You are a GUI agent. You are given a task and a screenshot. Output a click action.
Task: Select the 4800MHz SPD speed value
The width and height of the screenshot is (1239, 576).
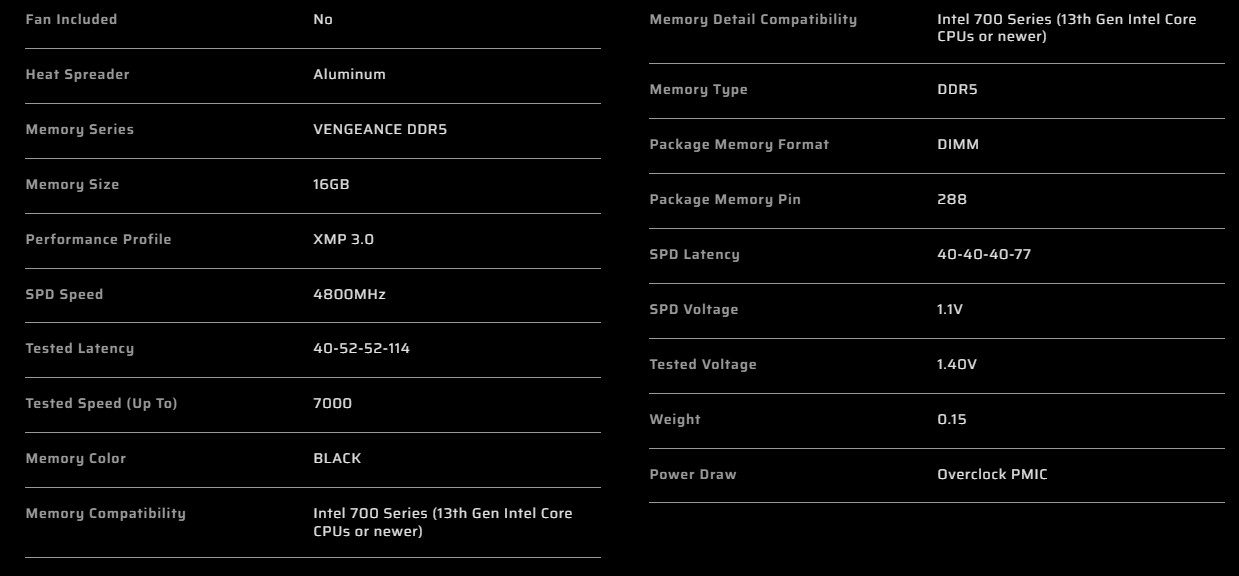349,295
